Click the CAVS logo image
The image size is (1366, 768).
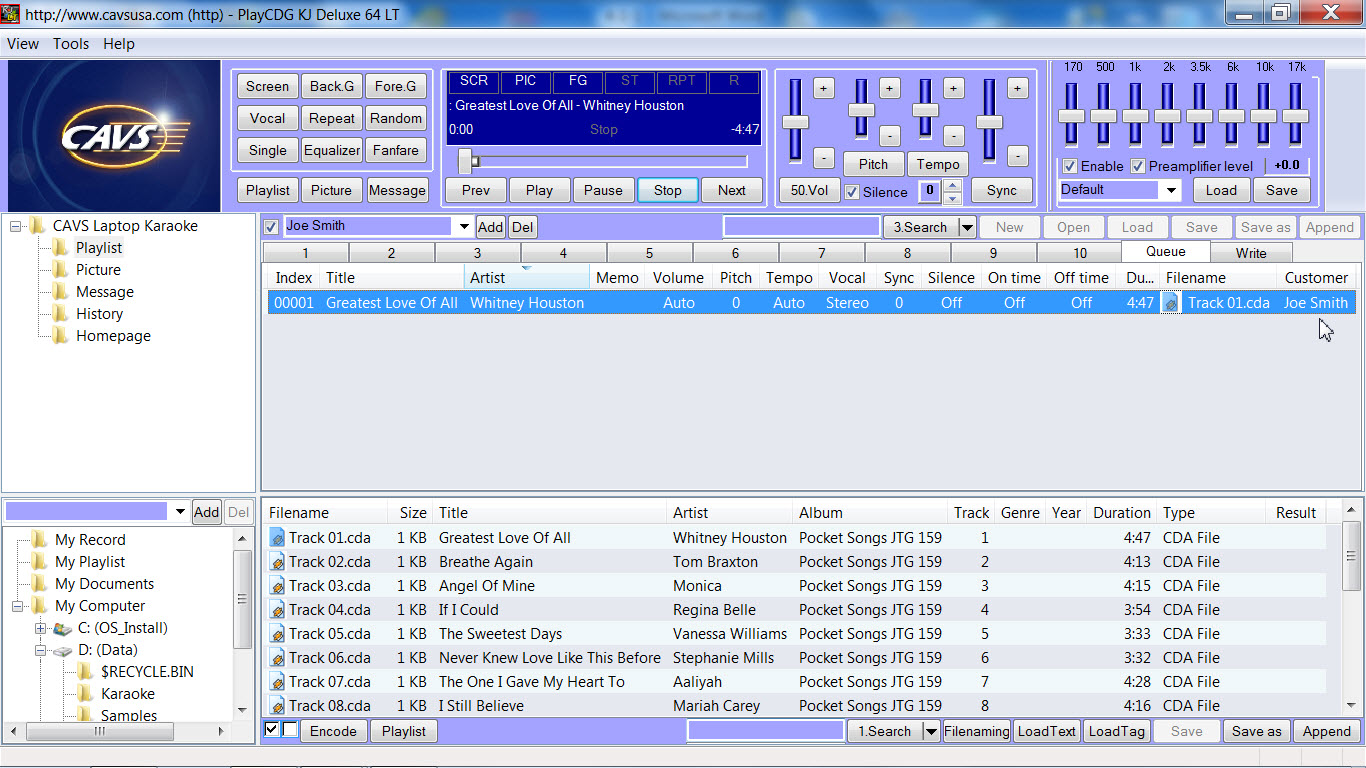pyautogui.click(x=114, y=135)
